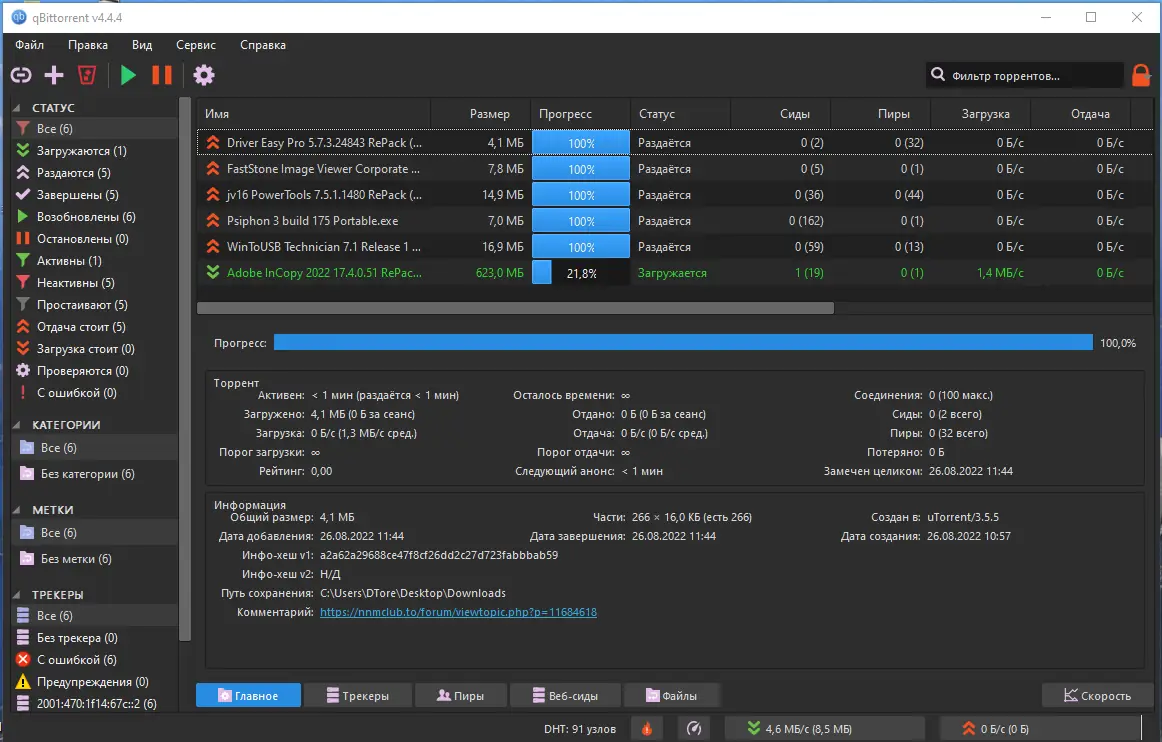The width and height of the screenshot is (1162, 742).
Task: Open the Правка menu
Action: [x=87, y=44]
